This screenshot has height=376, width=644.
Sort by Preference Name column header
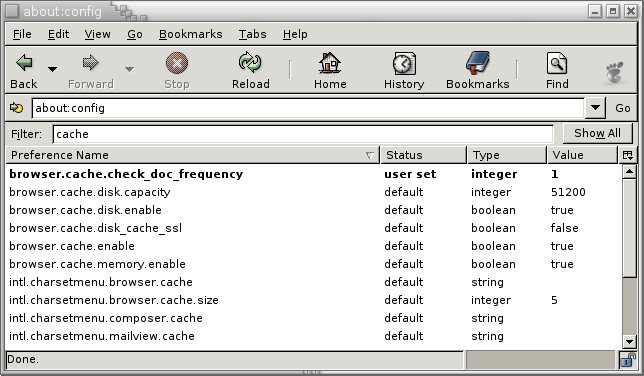(x=192, y=155)
